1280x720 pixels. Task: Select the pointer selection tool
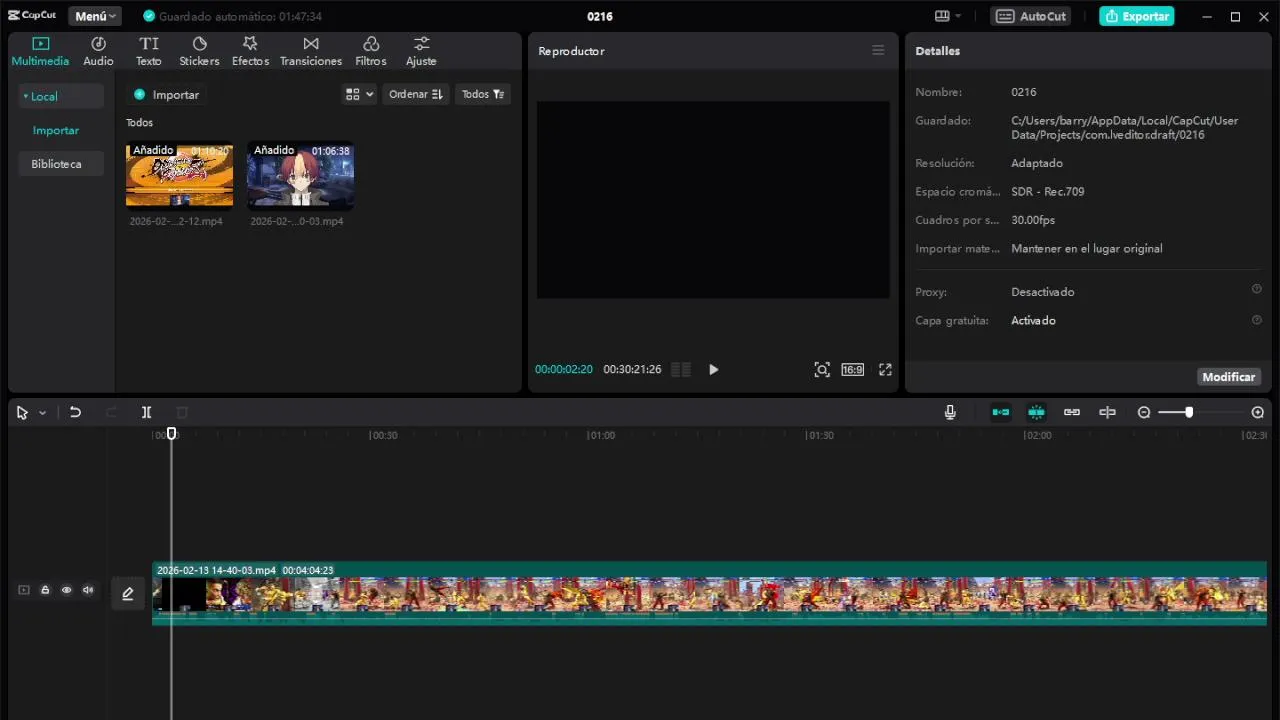point(22,412)
